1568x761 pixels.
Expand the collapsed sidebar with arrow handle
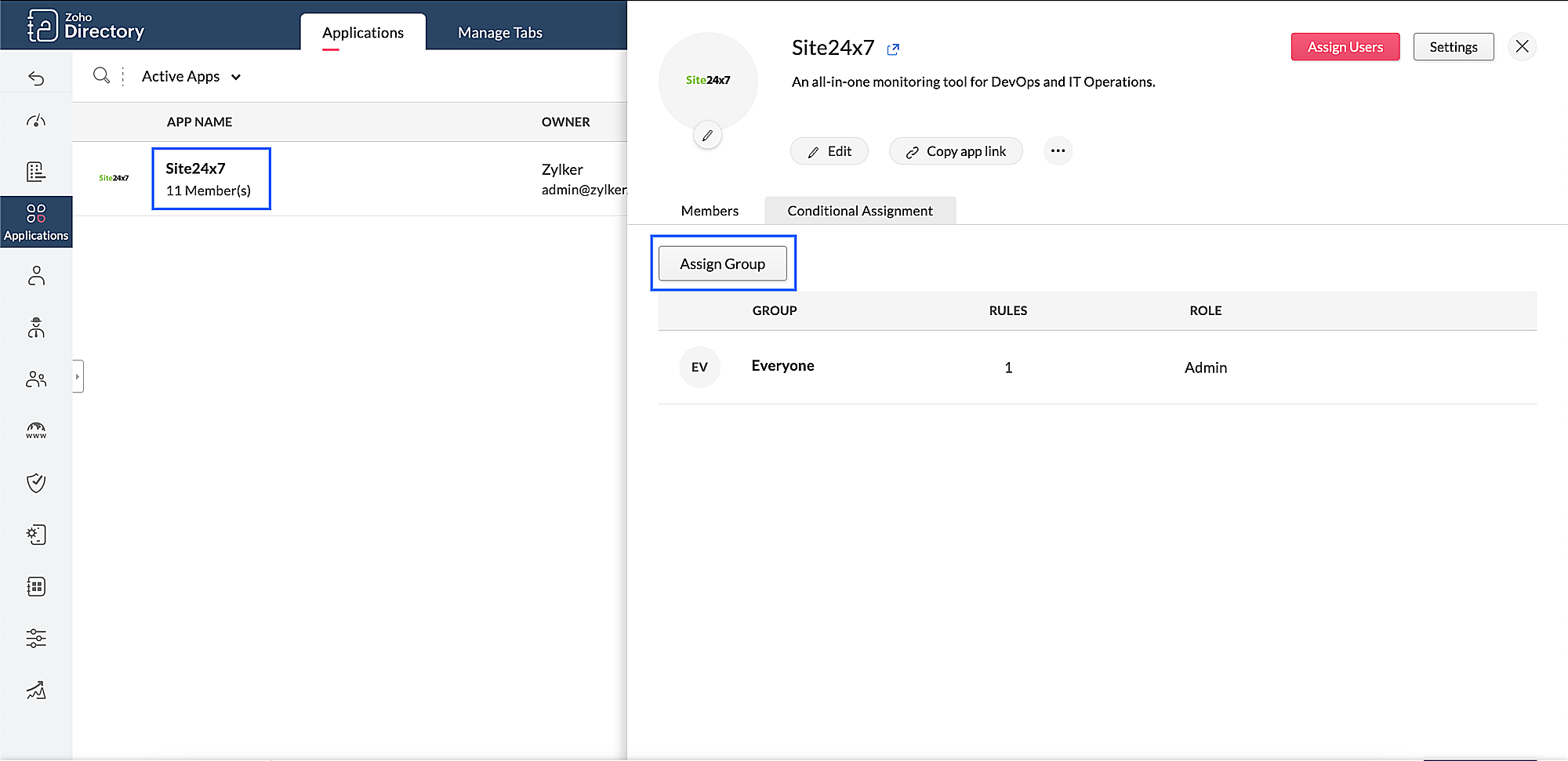[78, 376]
